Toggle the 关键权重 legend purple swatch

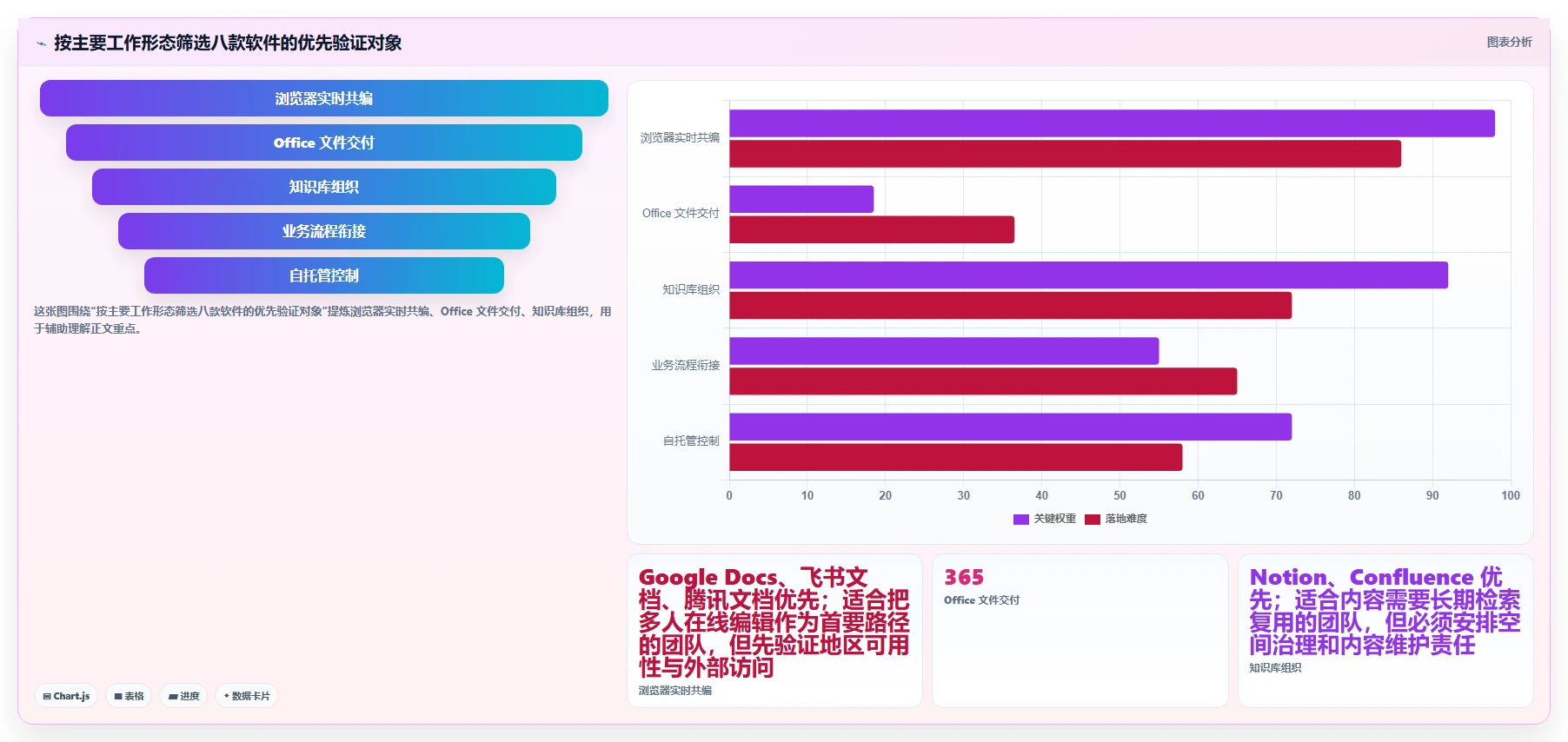(x=1021, y=519)
